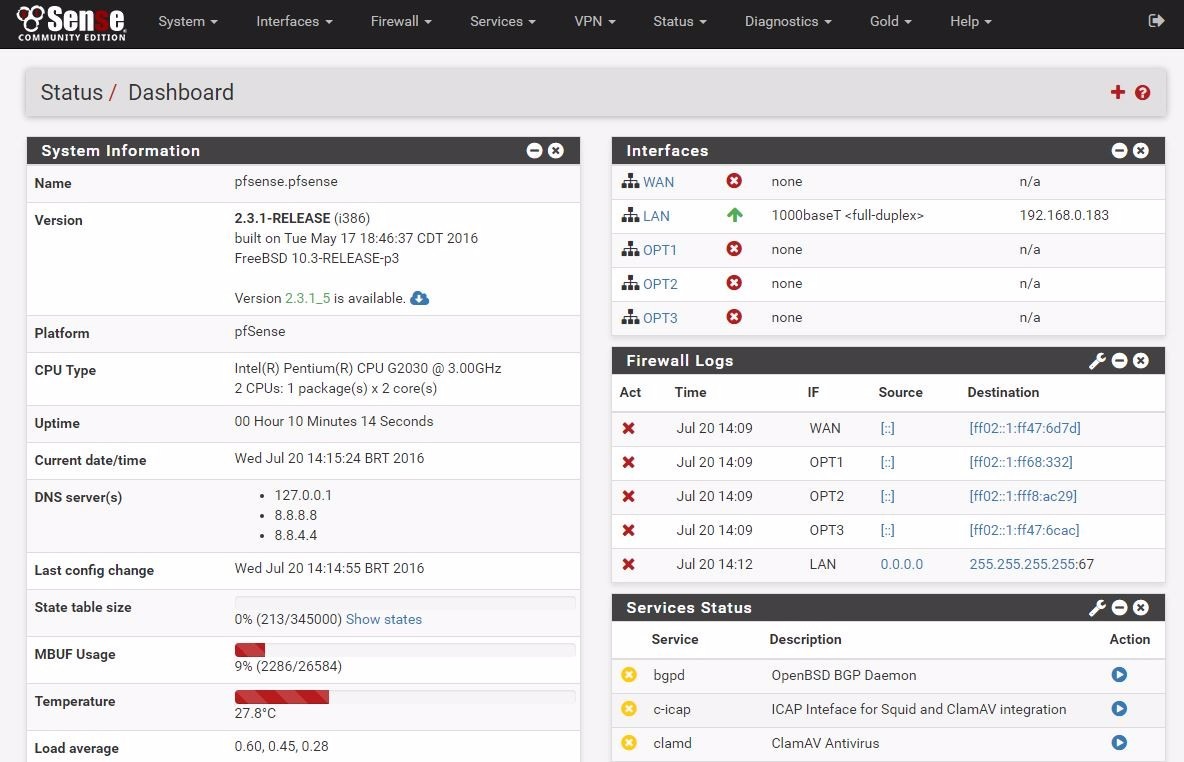Minimize the Interfaces widget

[x=1120, y=150]
